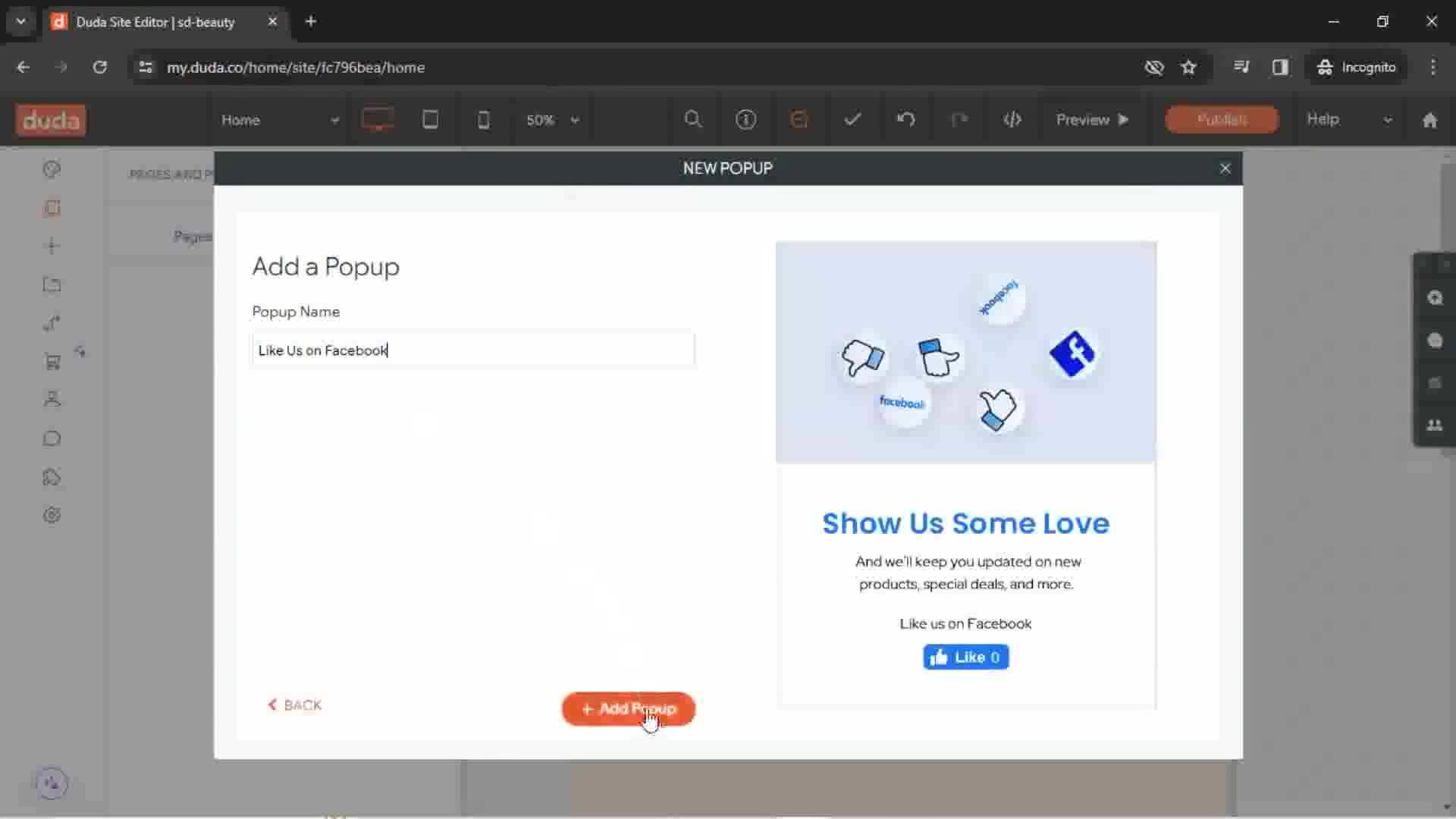The width and height of the screenshot is (1456, 819).
Task: Open the Membership person sidebar icon
Action: point(52,400)
